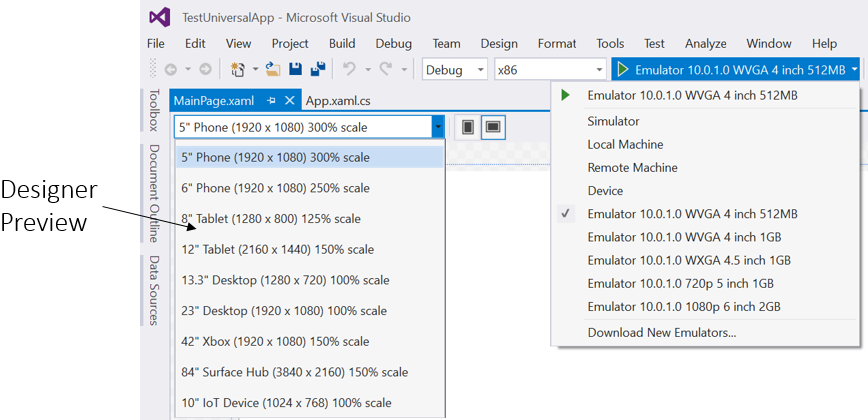The width and height of the screenshot is (868, 420).
Task: Click the Open File folder icon
Action: (273, 69)
